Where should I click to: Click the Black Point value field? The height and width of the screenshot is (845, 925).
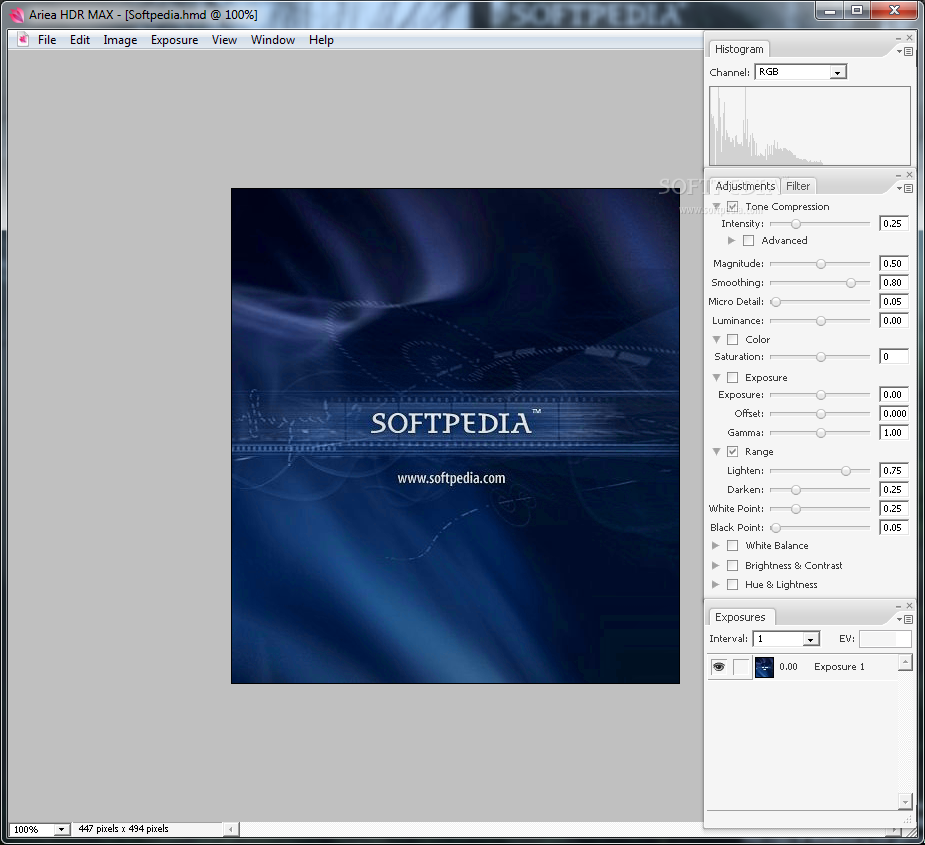point(893,528)
